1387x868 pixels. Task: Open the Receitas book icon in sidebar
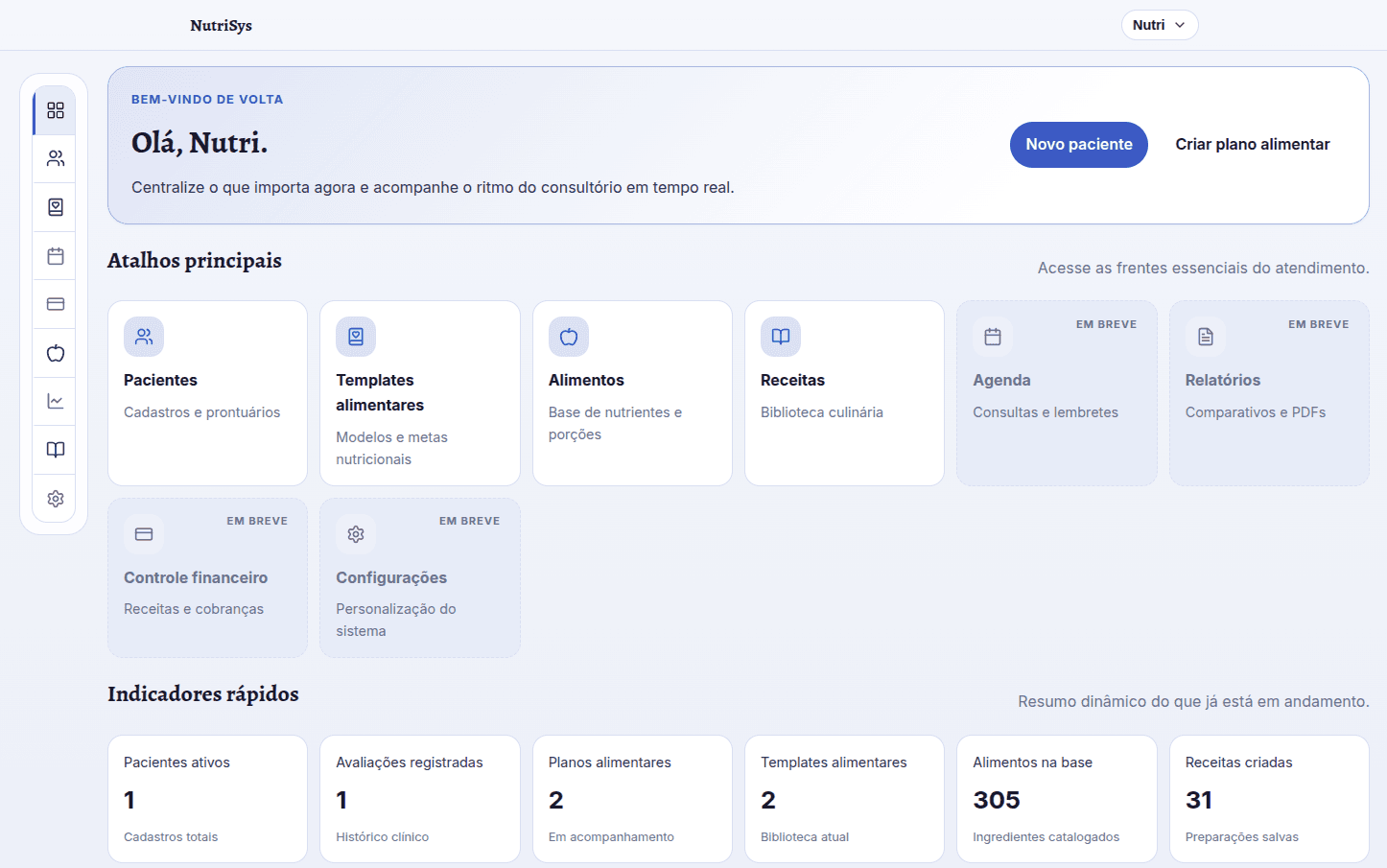tap(55, 449)
